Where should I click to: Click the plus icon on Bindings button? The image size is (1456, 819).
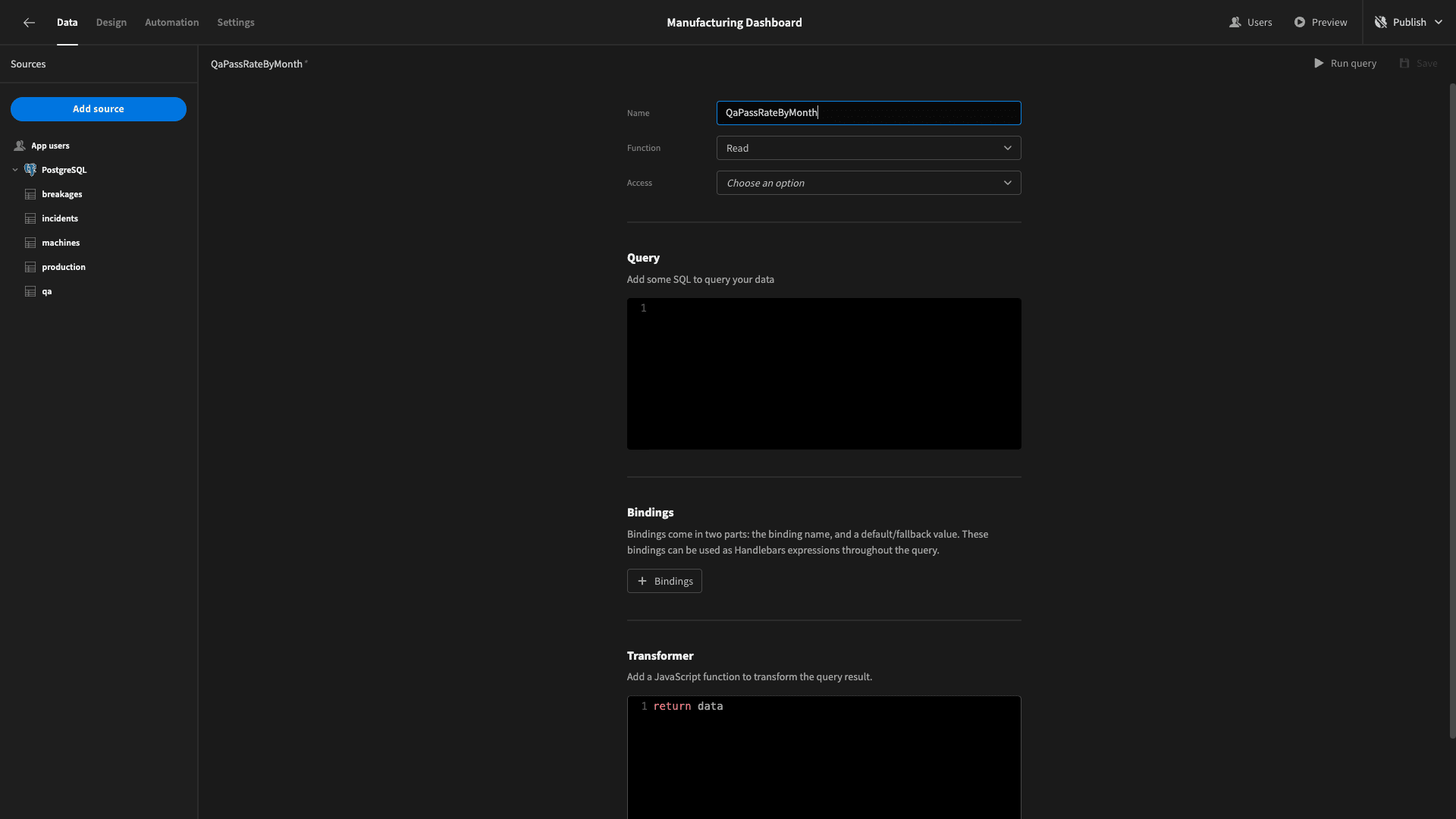[642, 581]
